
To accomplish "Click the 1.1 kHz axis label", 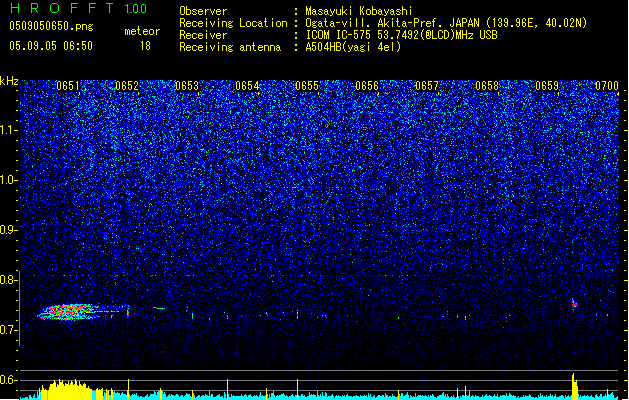I will click(x=8, y=130).
